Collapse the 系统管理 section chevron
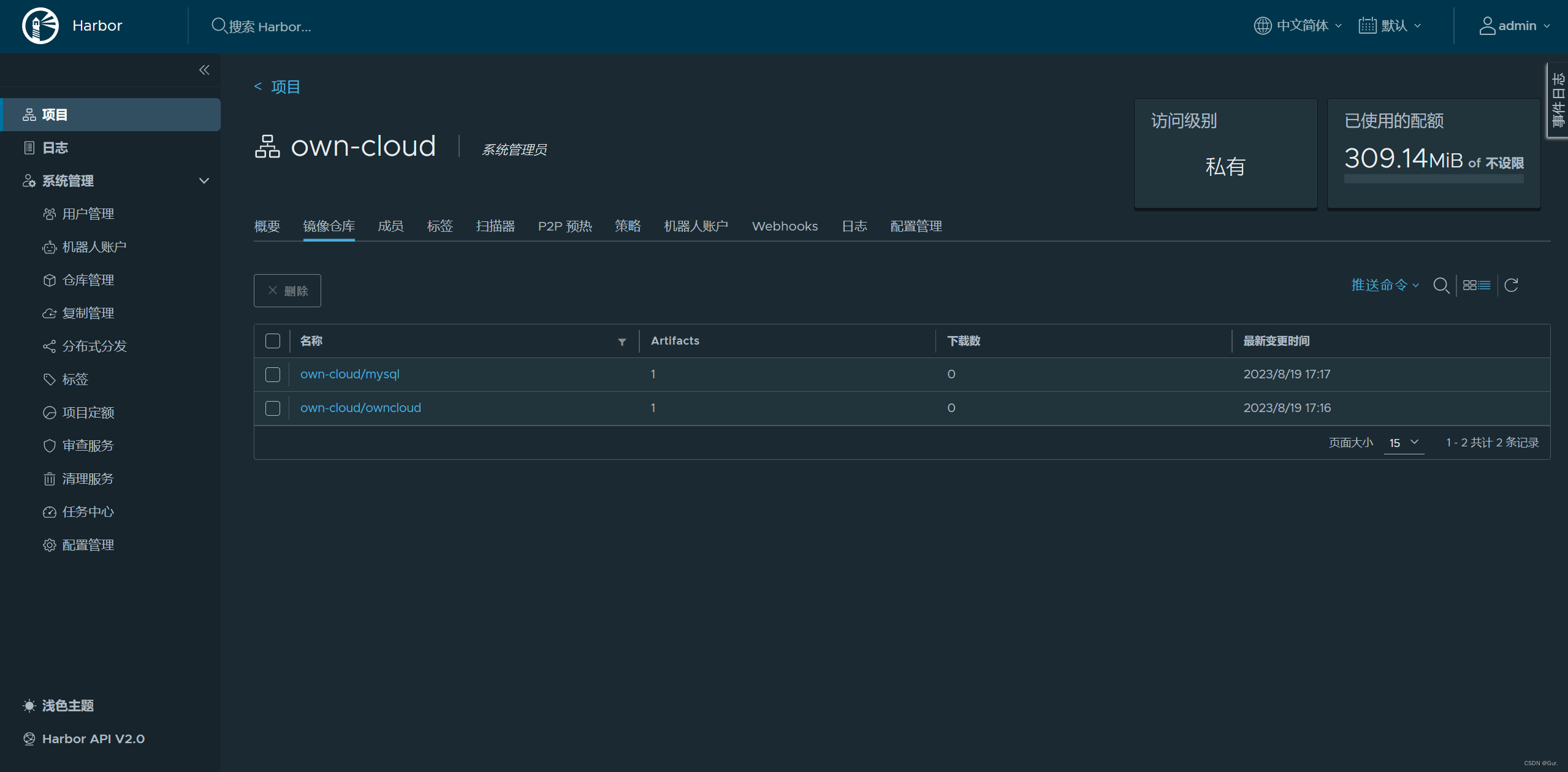The width and height of the screenshot is (1568, 772). pos(204,181)
